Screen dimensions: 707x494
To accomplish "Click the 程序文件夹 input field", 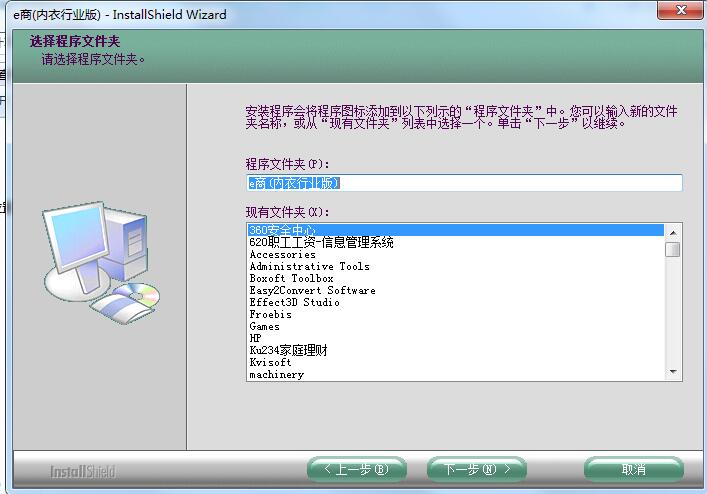I will click(464, 183).
